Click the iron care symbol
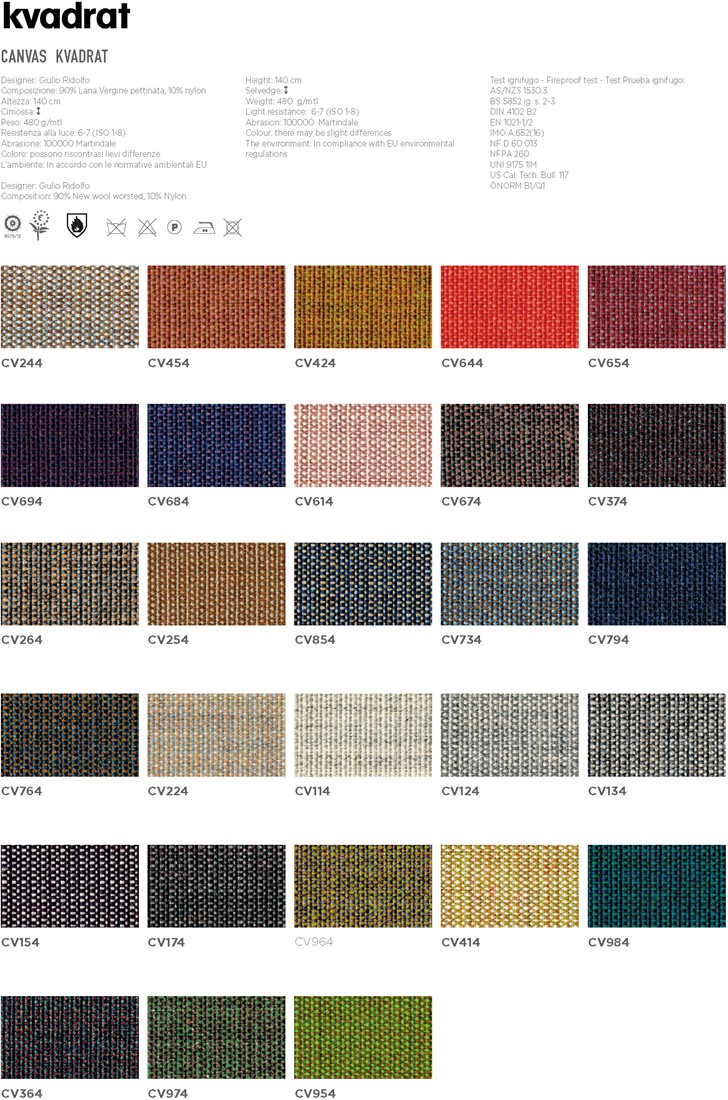The width and height of the screenshot is (728, 1100). [204, 228]
